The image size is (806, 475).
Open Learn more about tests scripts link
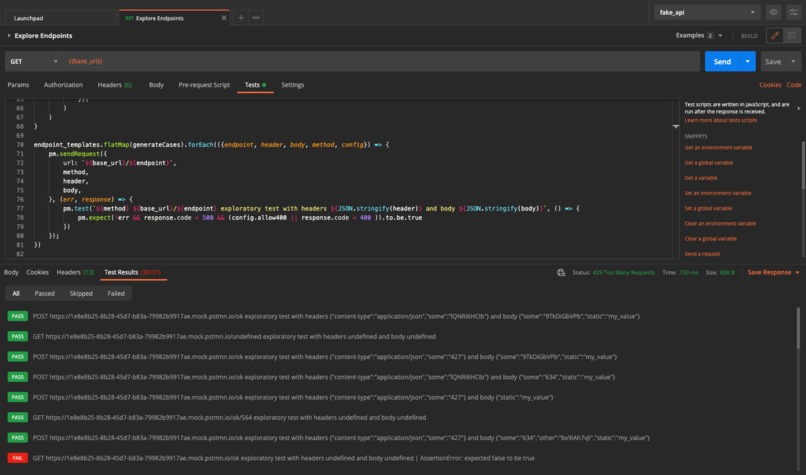tap(720, 120)
